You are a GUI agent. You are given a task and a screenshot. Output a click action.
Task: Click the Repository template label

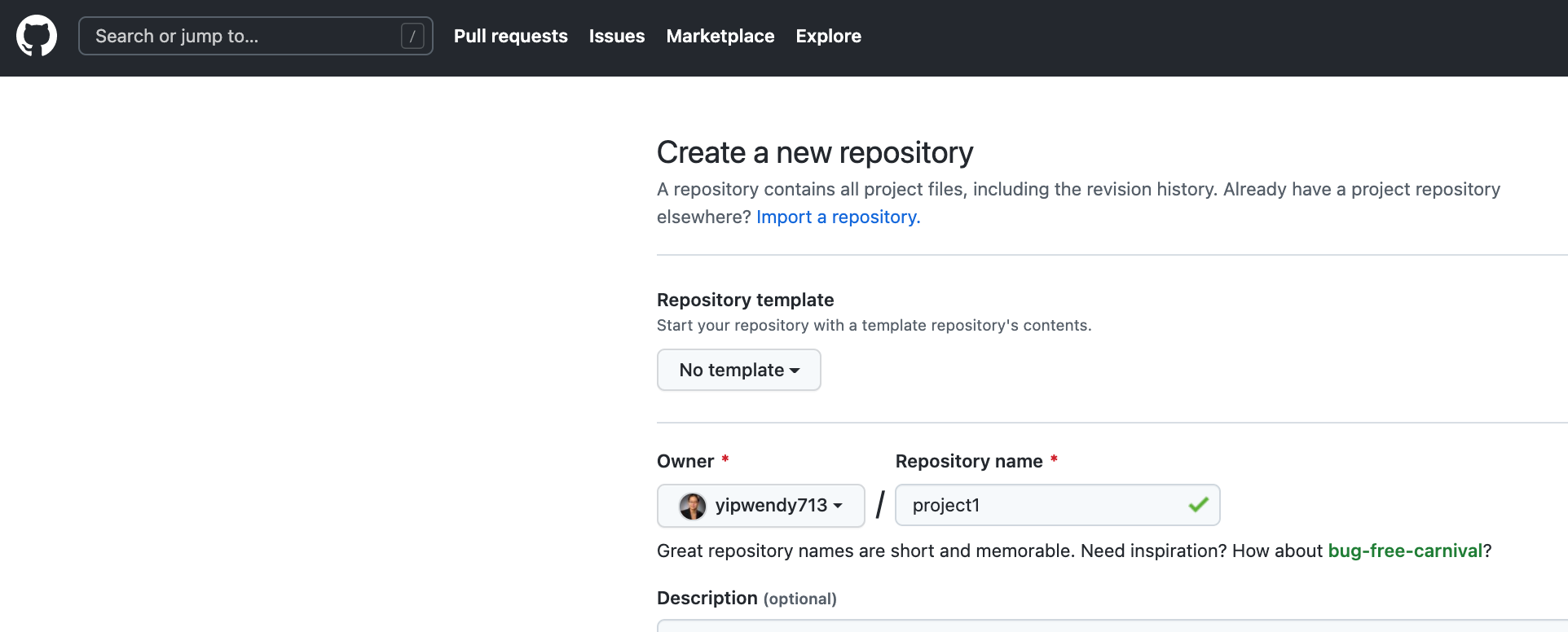click(745, 300)
